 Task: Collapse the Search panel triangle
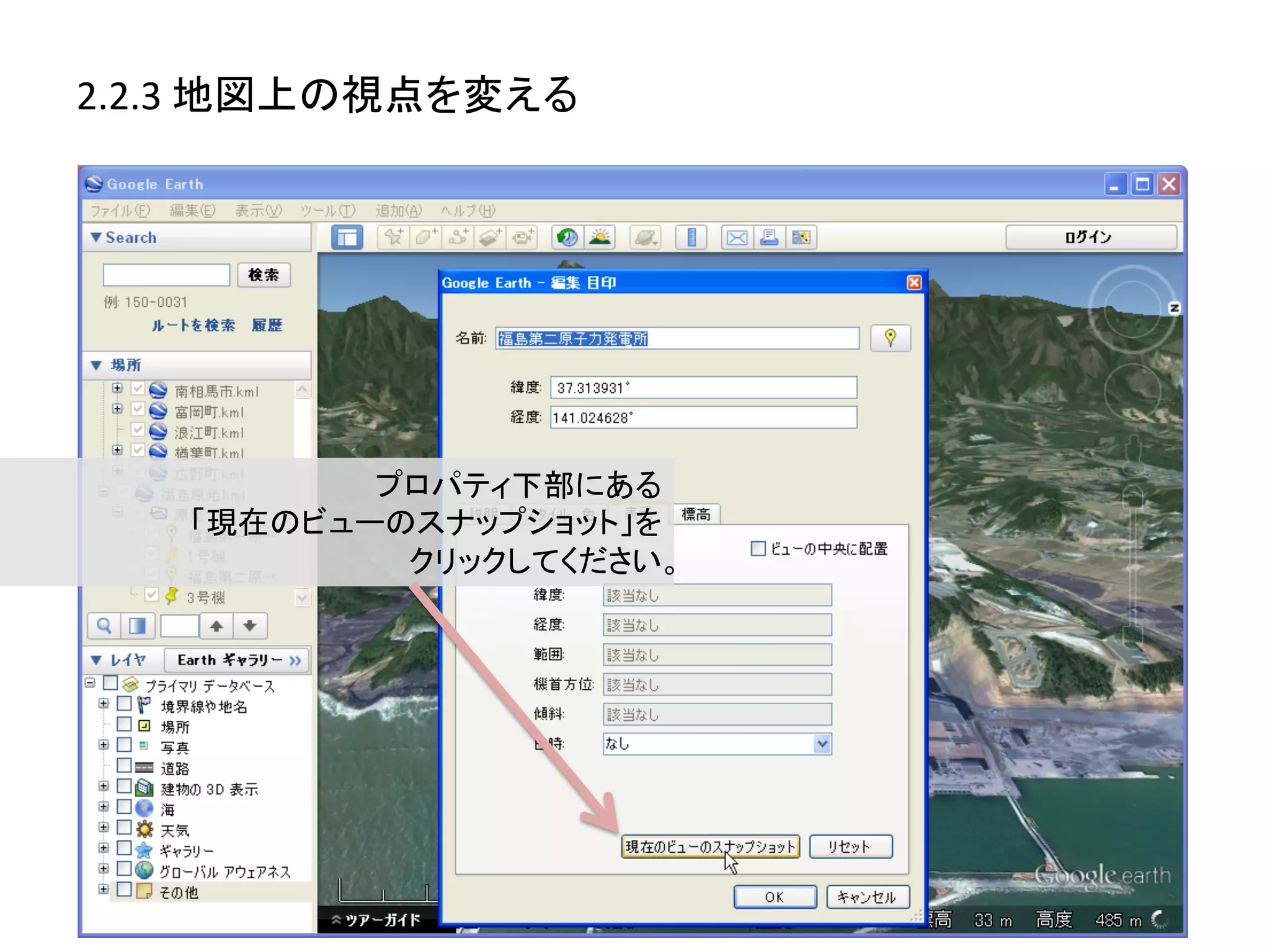click(96, 237)
